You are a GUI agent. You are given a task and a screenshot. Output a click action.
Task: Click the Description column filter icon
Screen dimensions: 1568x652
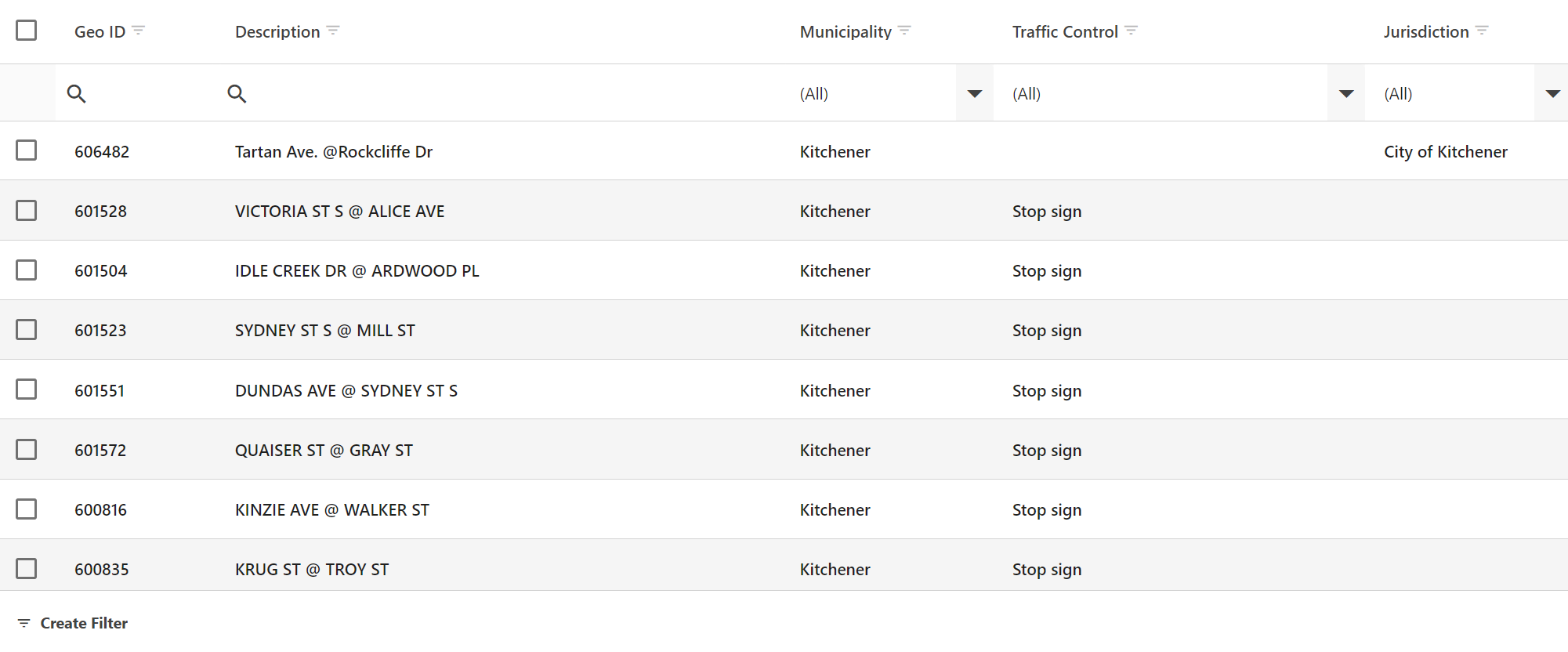333,31
